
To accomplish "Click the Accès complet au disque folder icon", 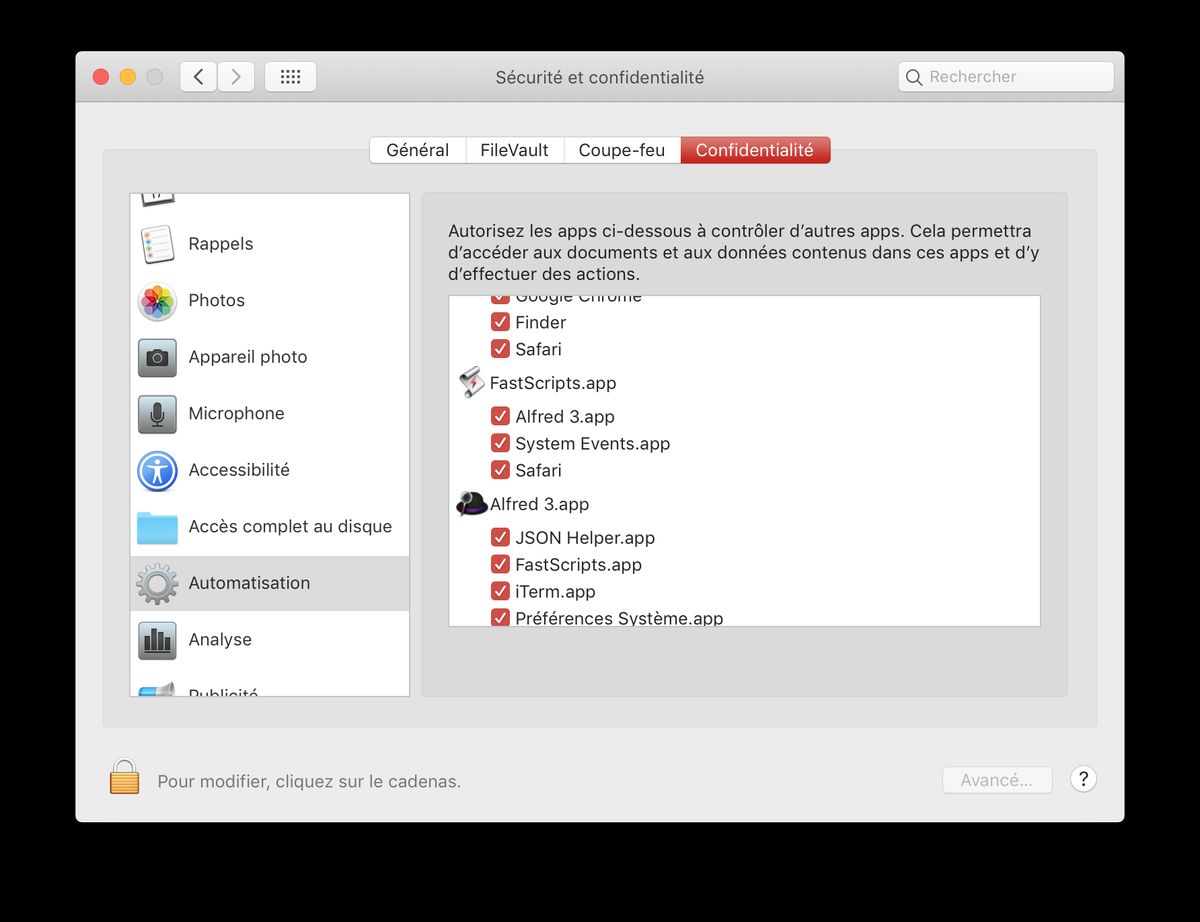I will point(157,527).
